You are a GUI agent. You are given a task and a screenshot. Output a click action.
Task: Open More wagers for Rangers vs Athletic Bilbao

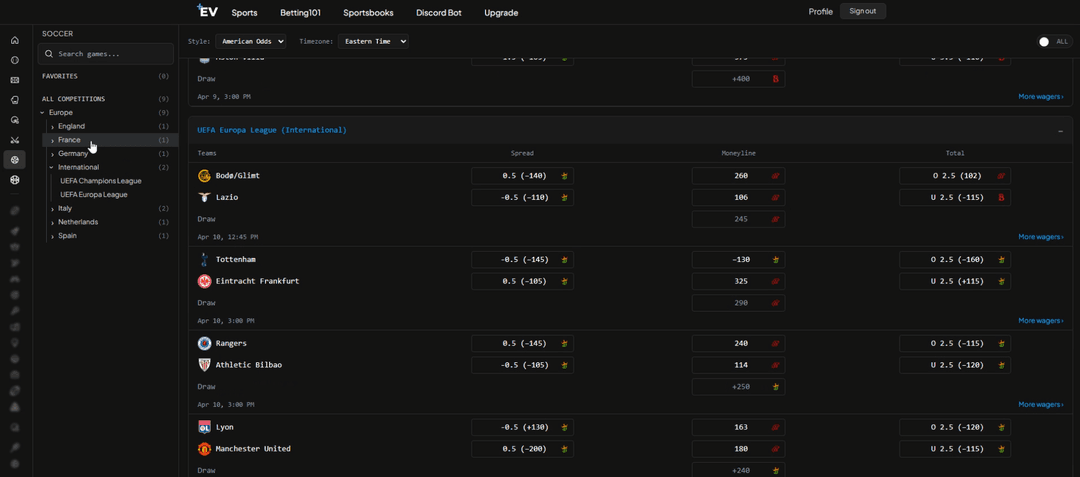point(1041,405)
